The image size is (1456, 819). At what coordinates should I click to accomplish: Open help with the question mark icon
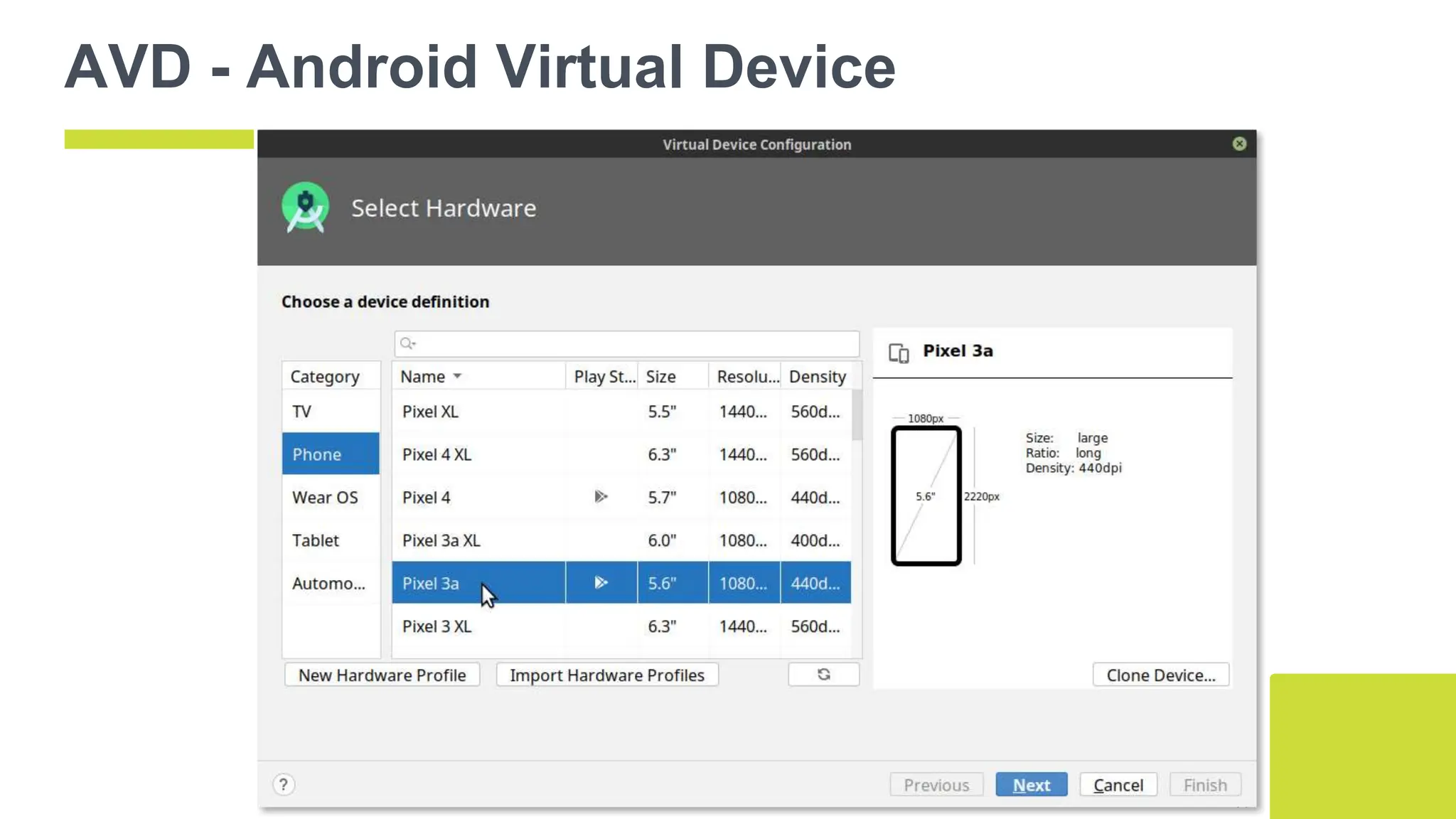coord(284,784)
